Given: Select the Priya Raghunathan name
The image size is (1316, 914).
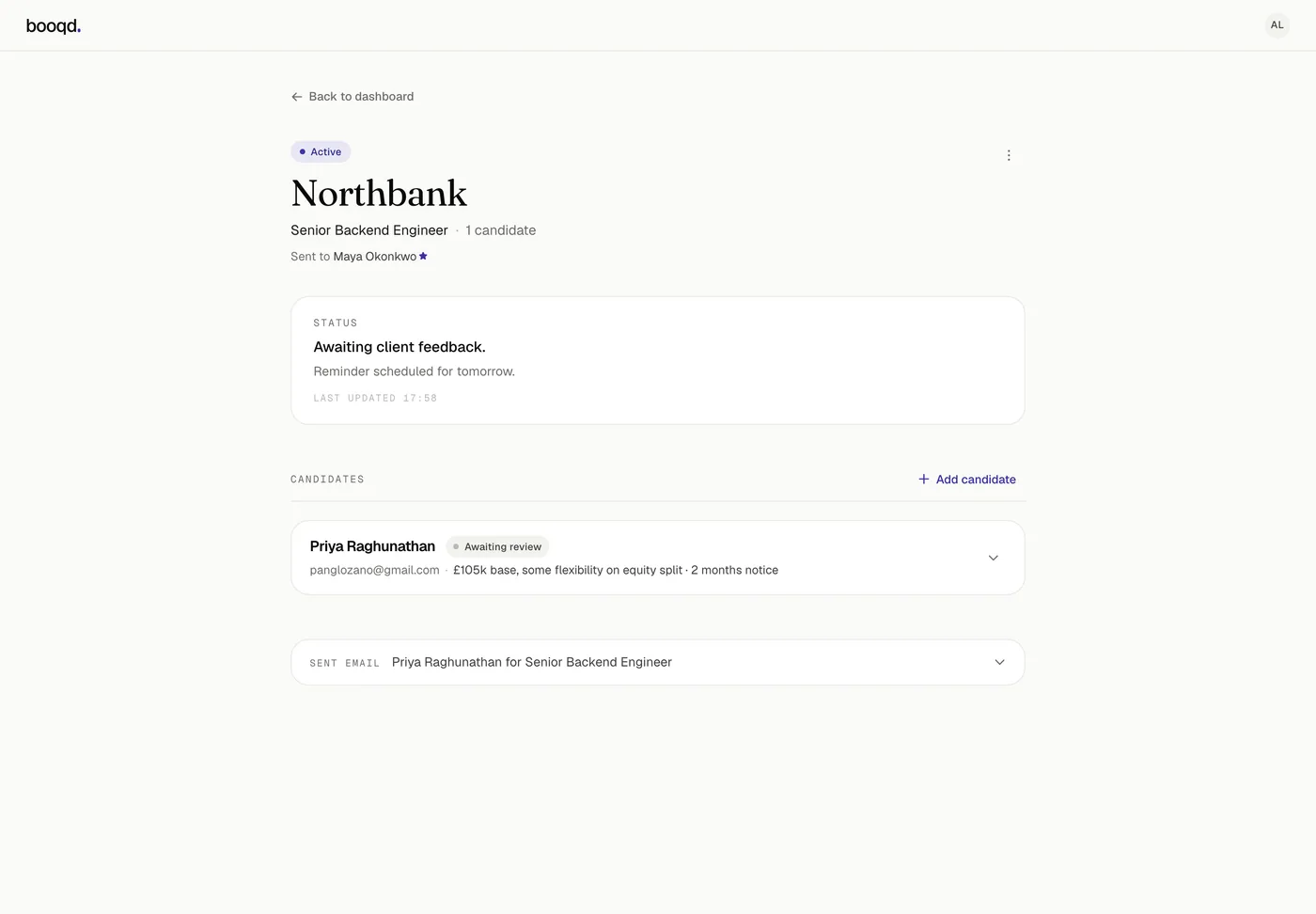Looking at the screenshot, I should (372, 546).
